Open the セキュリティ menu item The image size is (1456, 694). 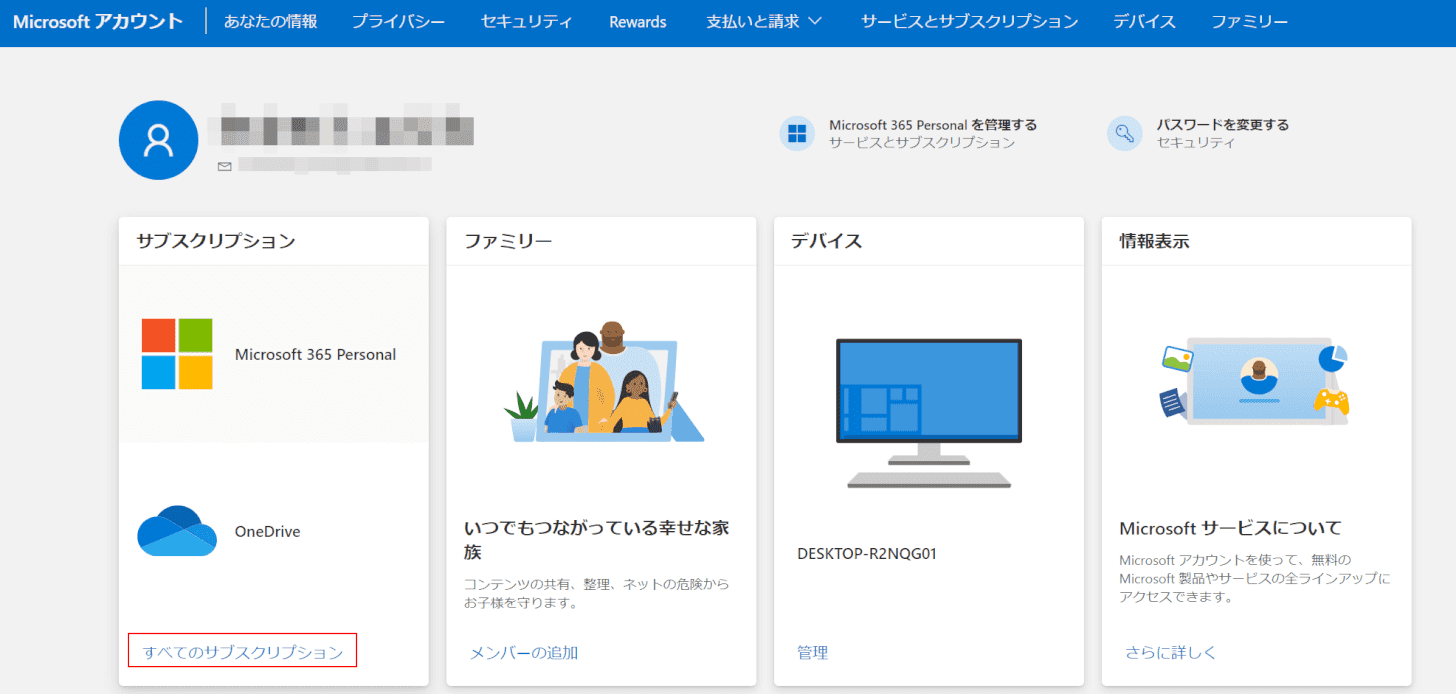pos(527,21)
